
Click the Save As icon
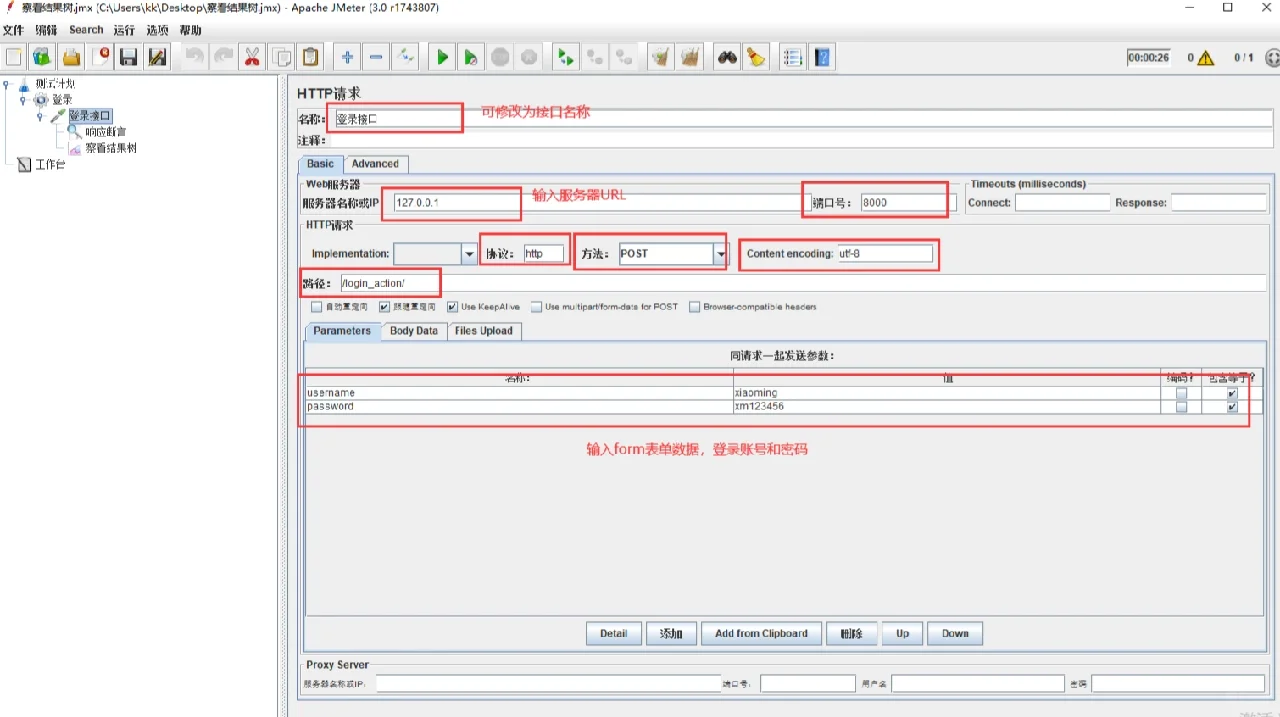pyautogui.click(x=158, y=57)
